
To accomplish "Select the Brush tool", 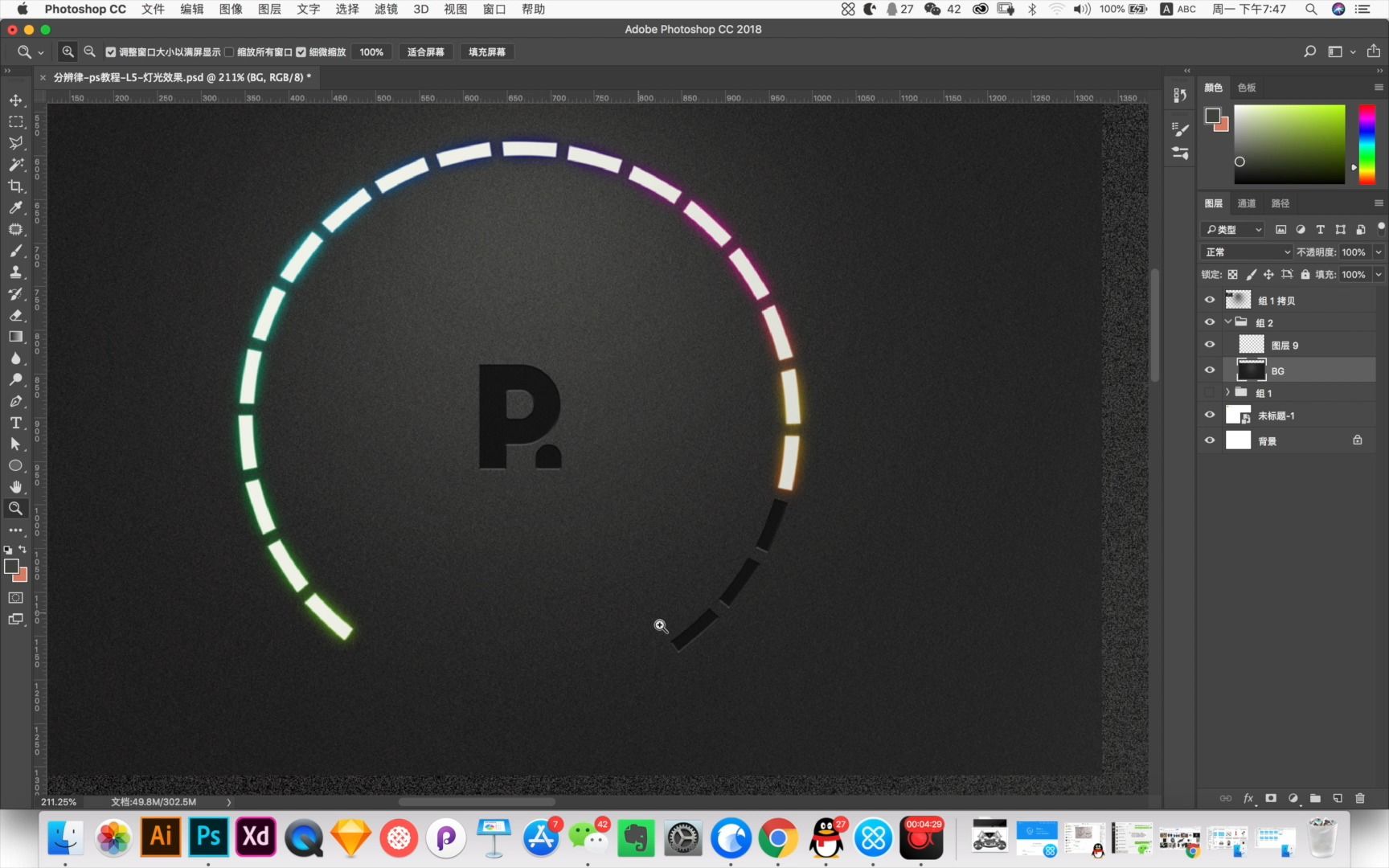I will (15, 251).
